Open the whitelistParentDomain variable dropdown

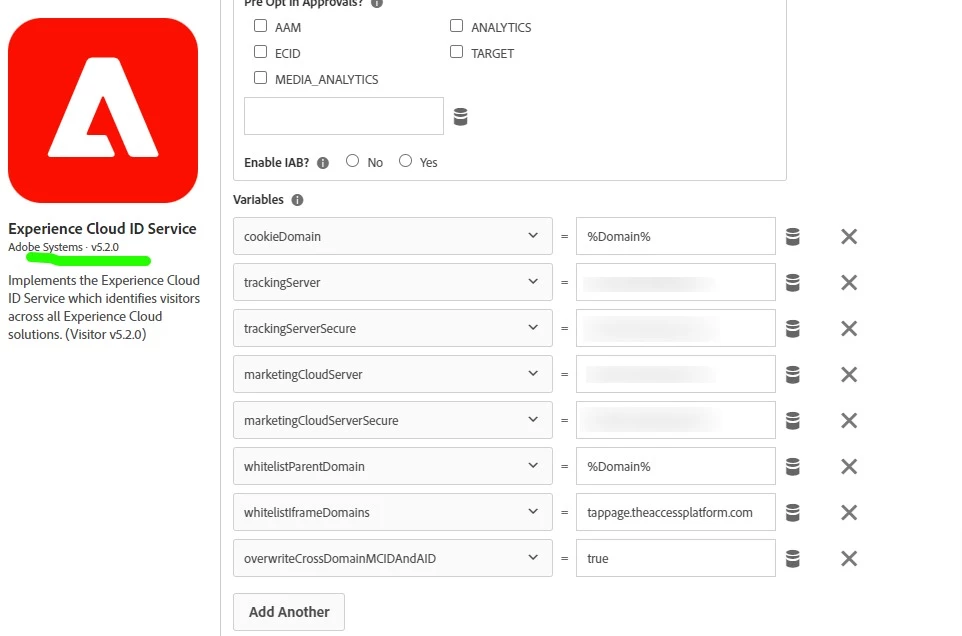coord(393,466)
